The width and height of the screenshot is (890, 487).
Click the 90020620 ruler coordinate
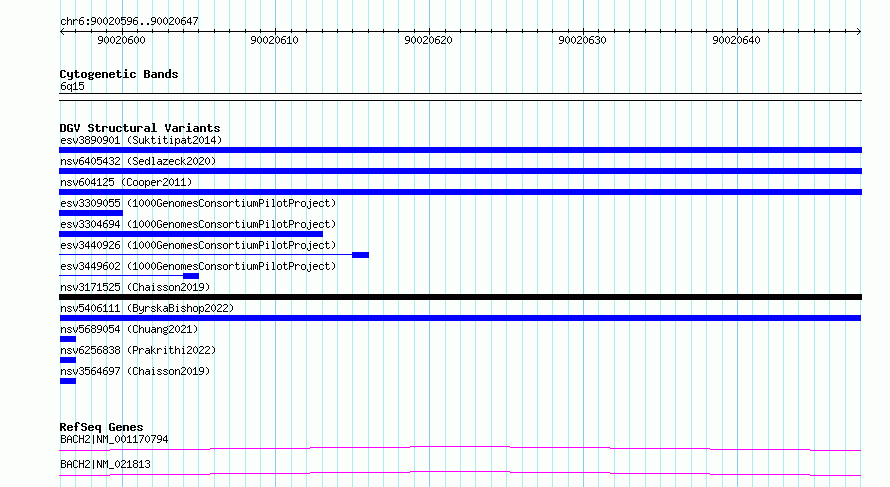point(429,40)
